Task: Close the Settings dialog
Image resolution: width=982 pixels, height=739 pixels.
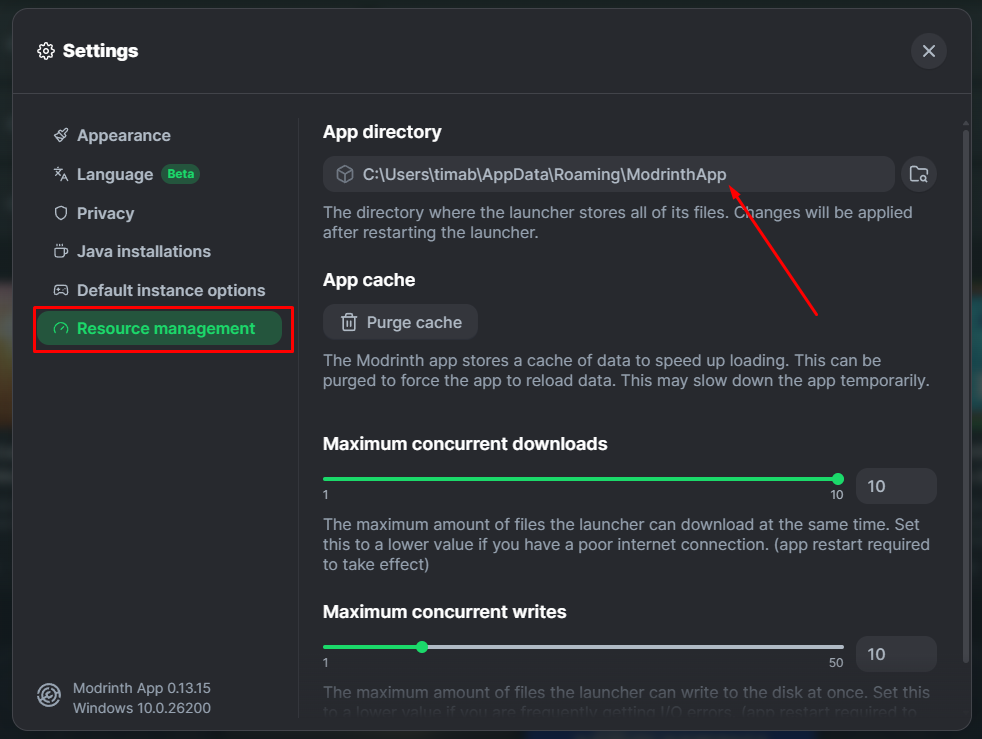Action: tap(929, 51)
